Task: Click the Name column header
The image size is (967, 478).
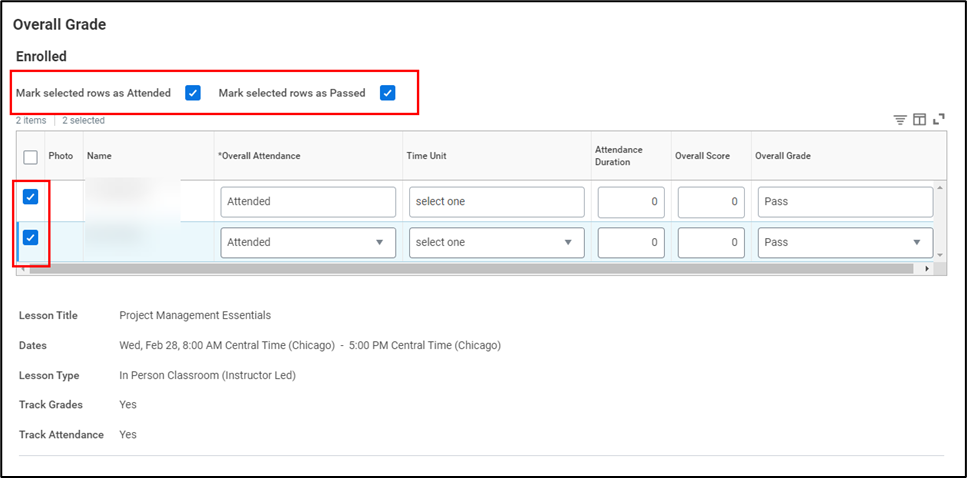Action: 98,156
